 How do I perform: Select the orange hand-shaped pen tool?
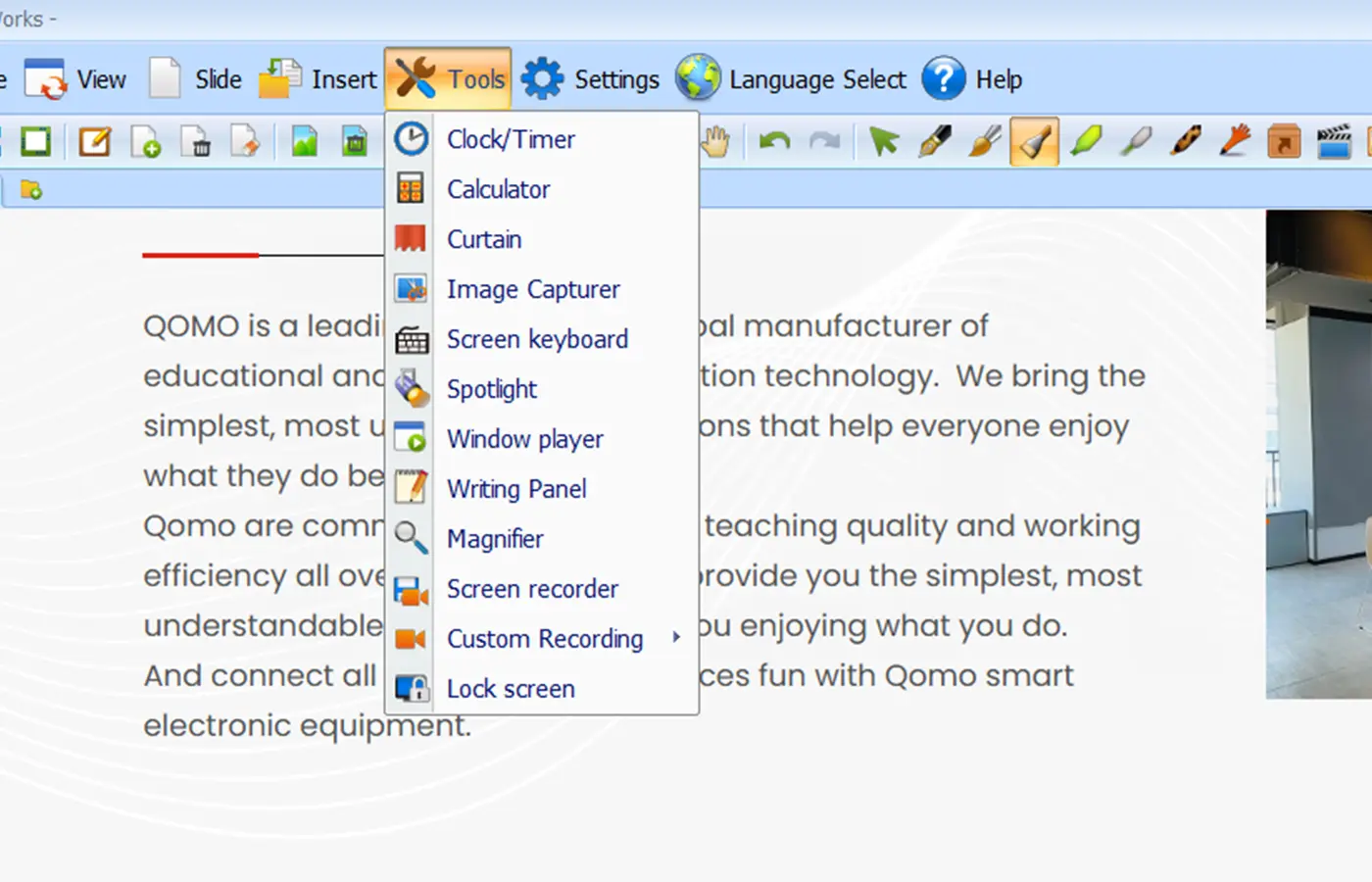(1235, 142)
